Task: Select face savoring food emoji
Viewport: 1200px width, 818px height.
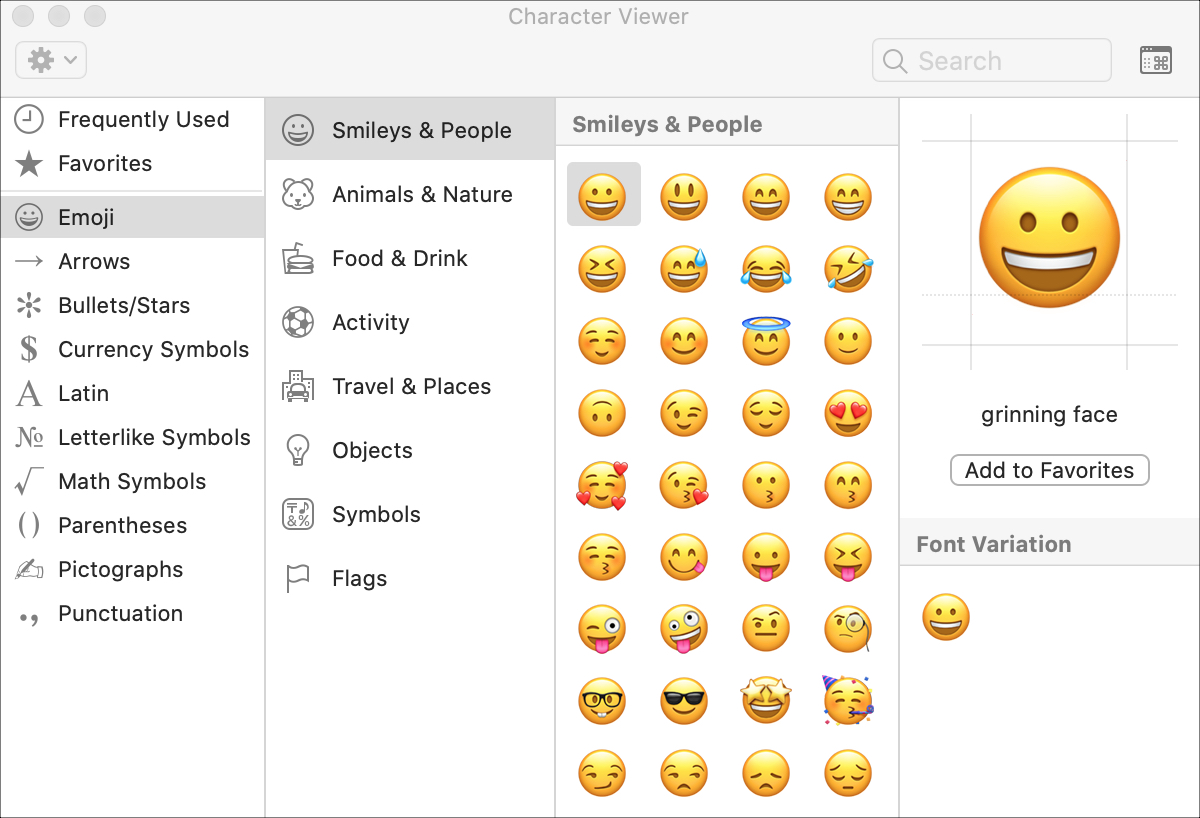Action: click(x=685, y=557)
